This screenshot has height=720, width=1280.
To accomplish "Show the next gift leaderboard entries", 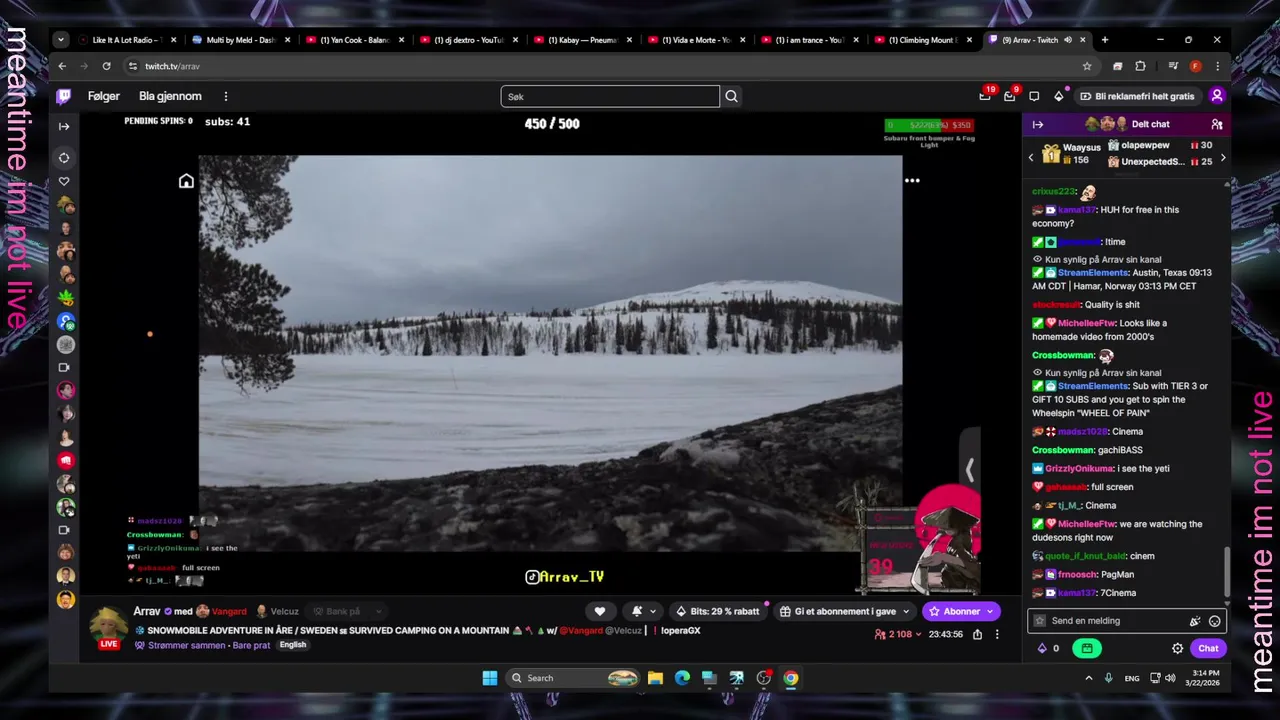I will pyautogui.click(x=1223, y=158).
